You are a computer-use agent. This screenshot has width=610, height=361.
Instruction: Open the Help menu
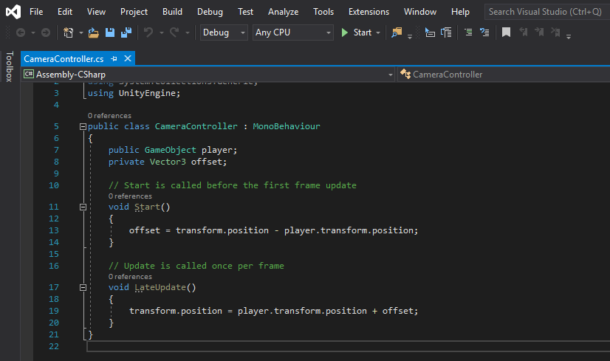[460, 12]
